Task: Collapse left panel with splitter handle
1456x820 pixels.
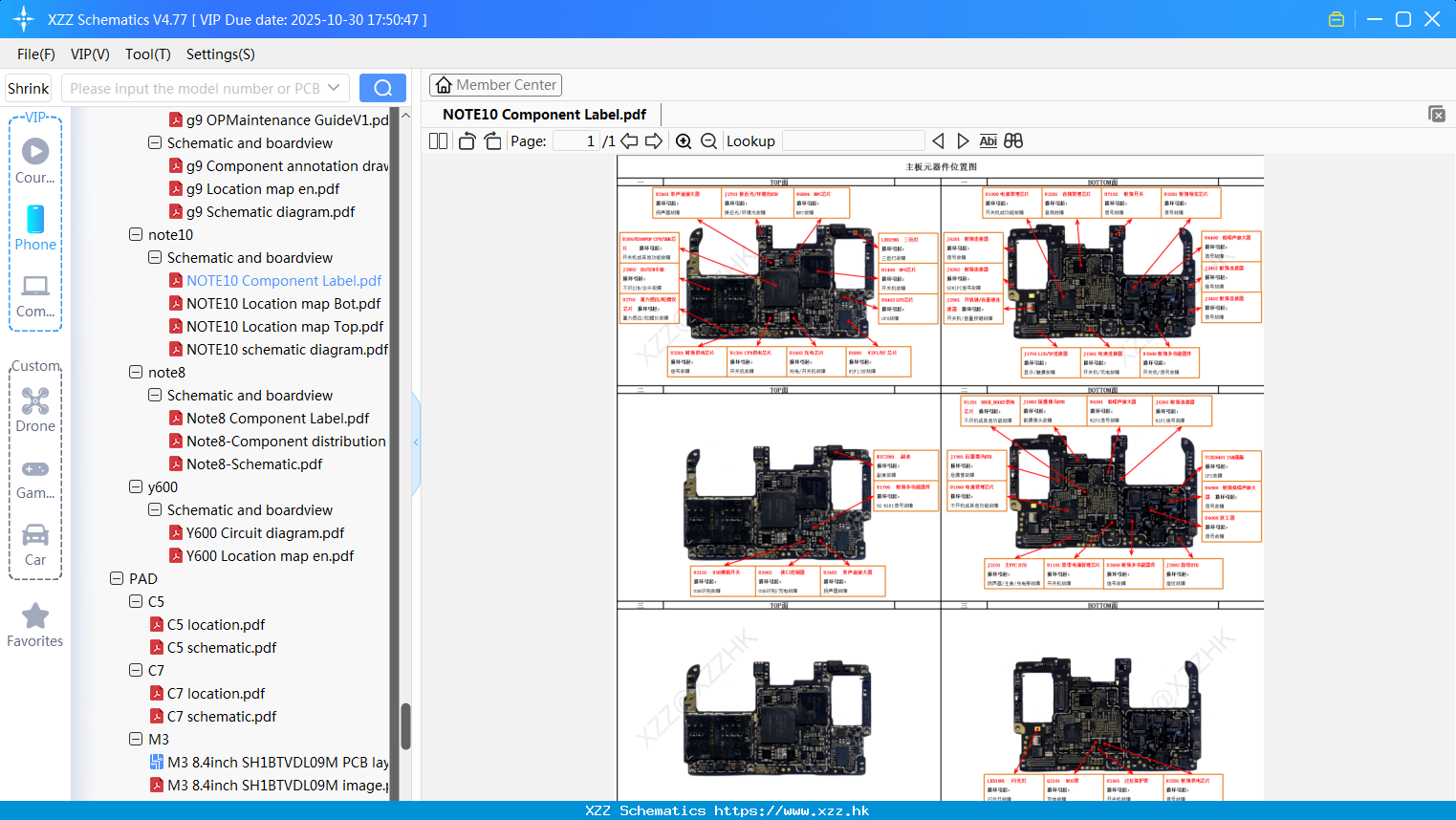Action: click(x=416, y=442)
